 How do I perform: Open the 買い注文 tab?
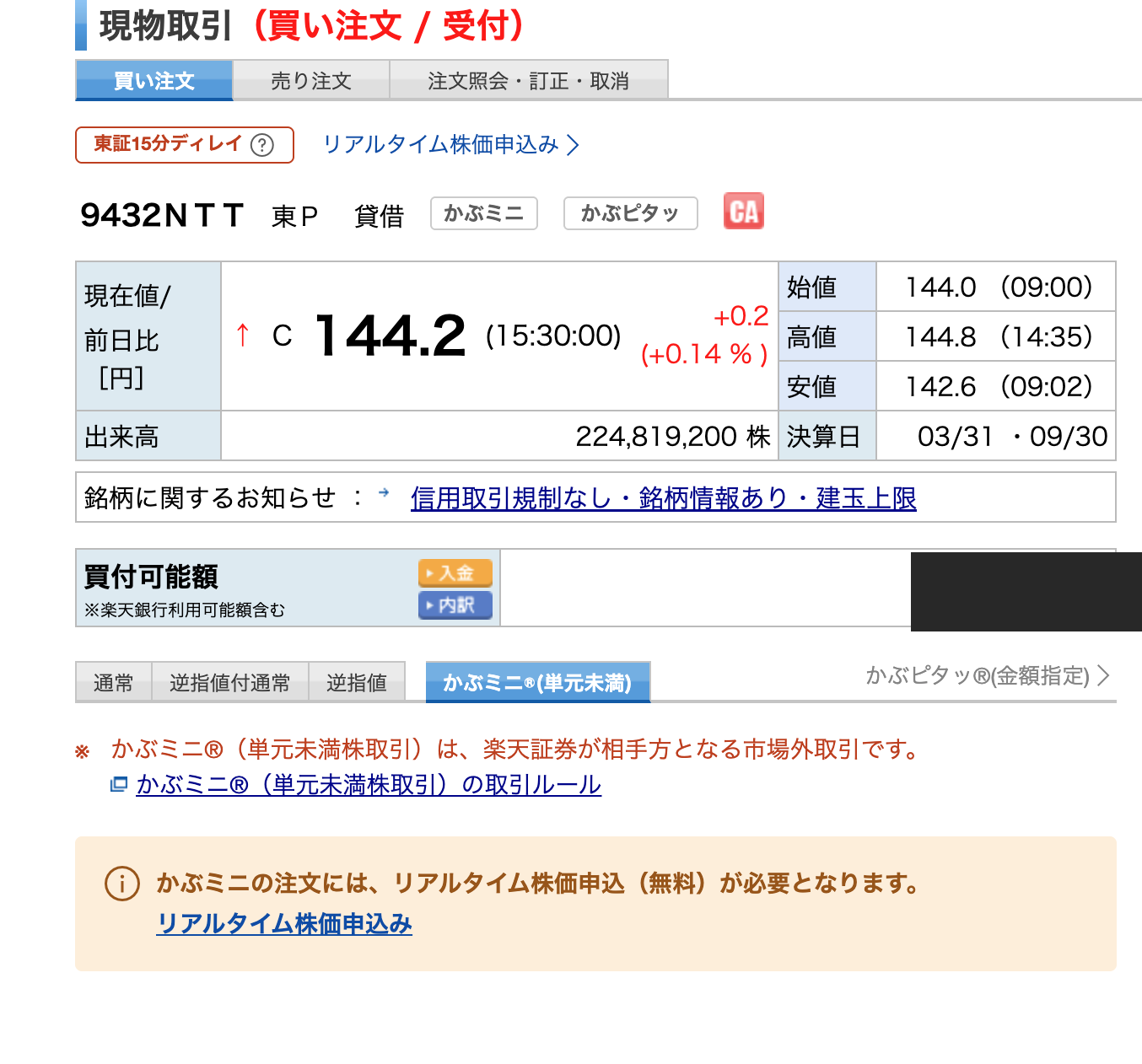tap(154, 80)
